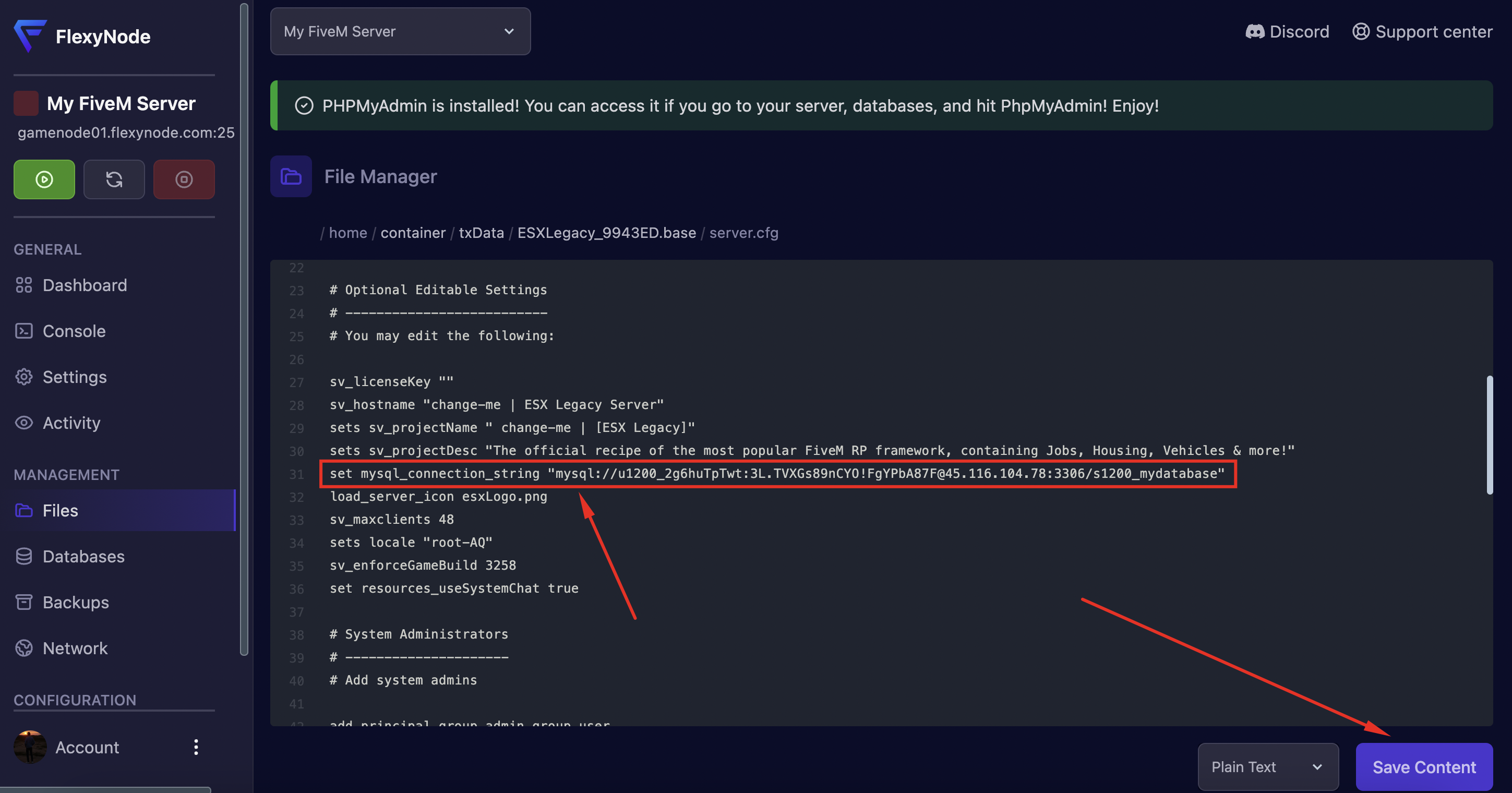Open the Backups section
Viewport: 1512px width, 793px height.
pos(76,602)
